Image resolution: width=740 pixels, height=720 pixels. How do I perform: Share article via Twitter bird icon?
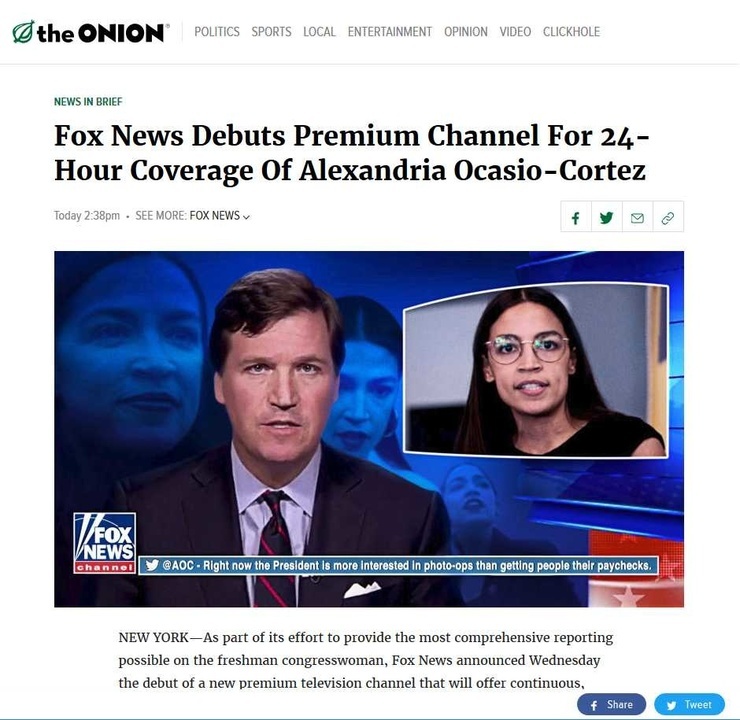(x=606, y=217)
